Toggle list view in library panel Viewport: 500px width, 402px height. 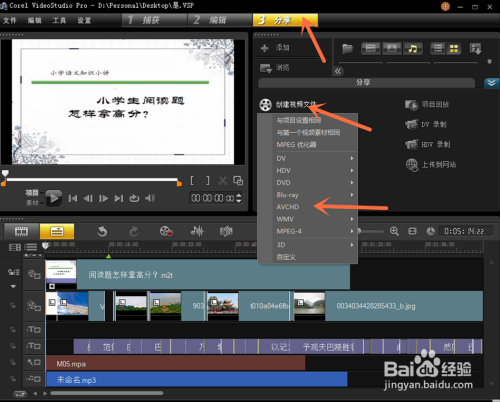(x=438, y=49)
